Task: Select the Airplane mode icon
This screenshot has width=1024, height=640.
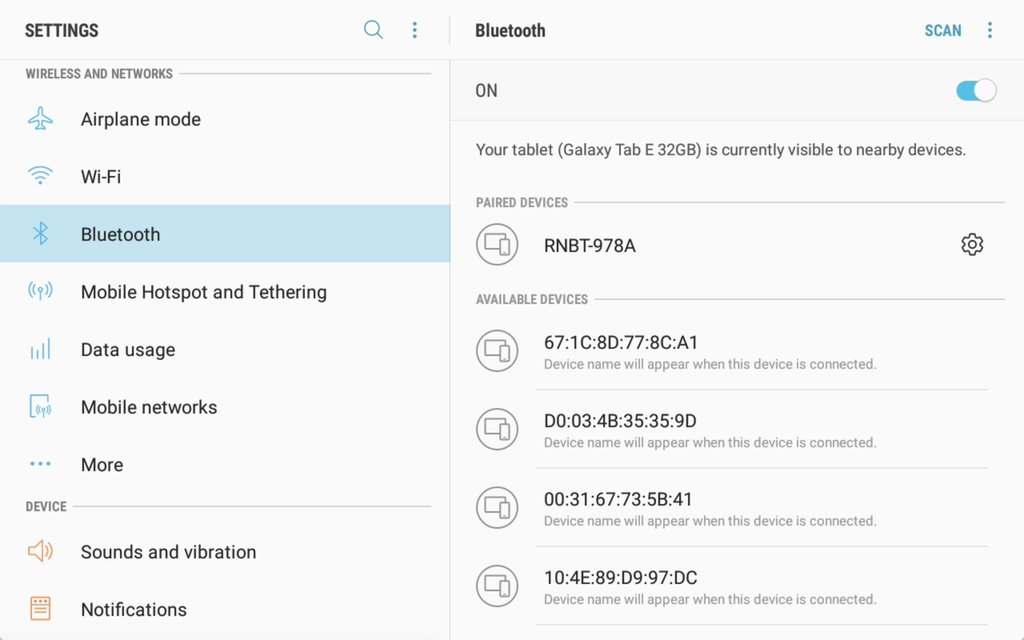Action: (x=40, y=118)
